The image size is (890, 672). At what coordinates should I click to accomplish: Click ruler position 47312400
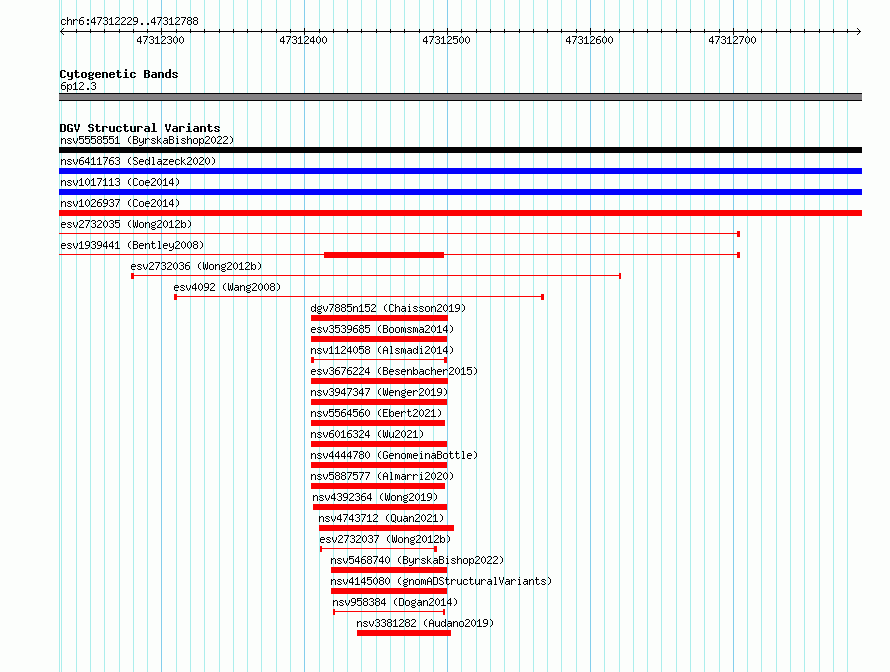304,40
